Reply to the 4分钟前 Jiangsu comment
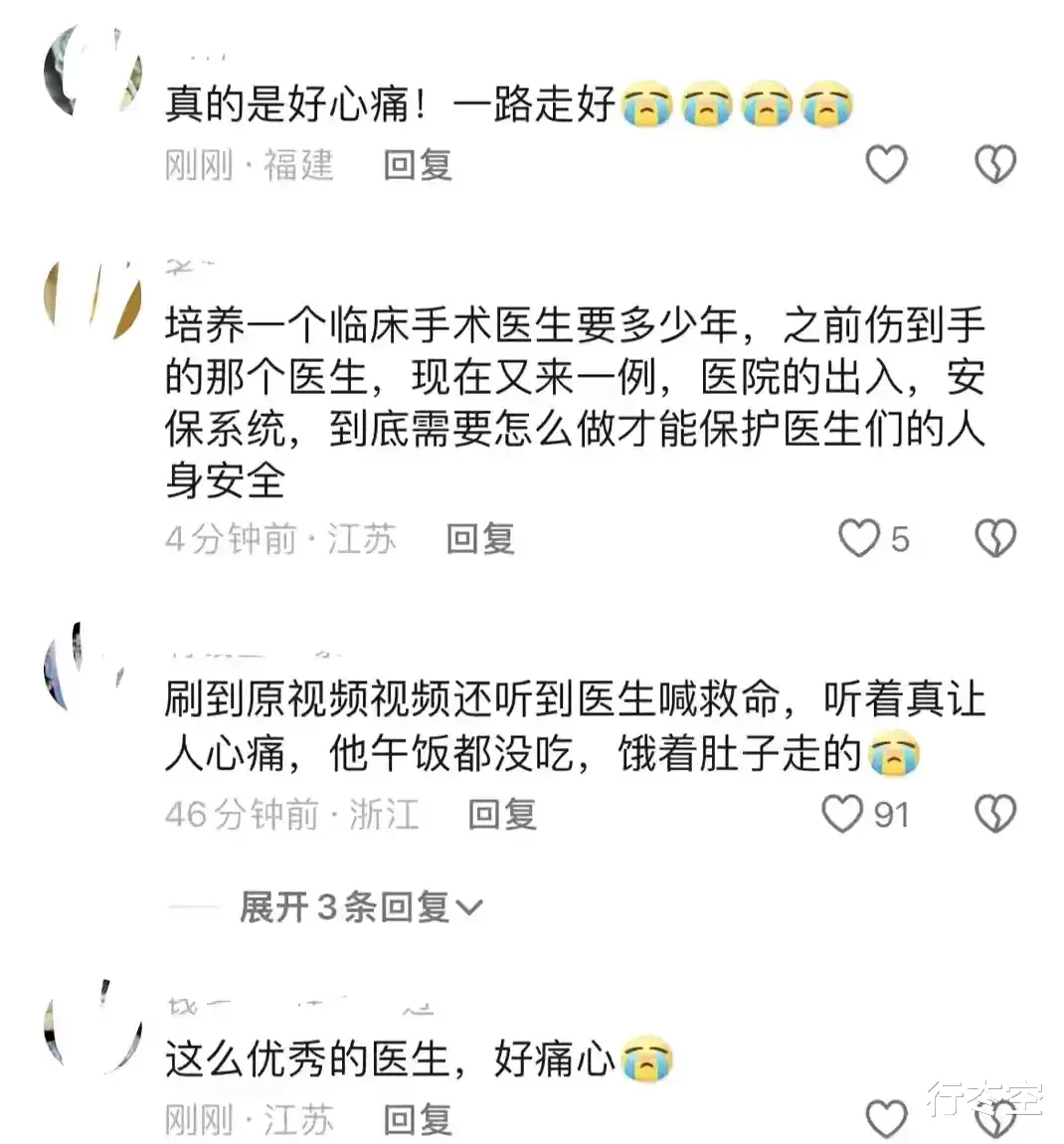1064x1144 pixels. [x=480, y=539]
